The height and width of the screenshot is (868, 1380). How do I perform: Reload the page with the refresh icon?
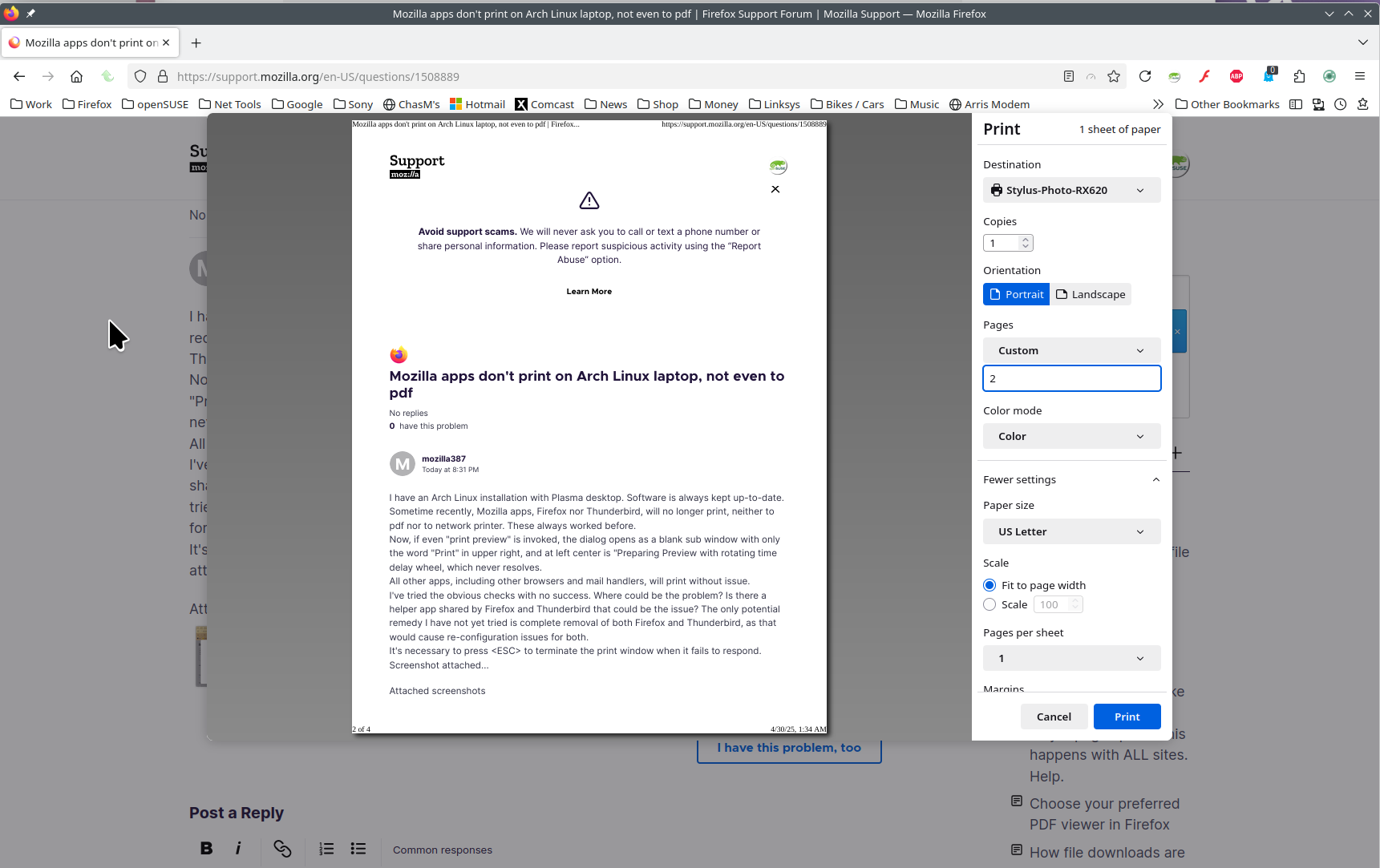(x=1145, y=76)
